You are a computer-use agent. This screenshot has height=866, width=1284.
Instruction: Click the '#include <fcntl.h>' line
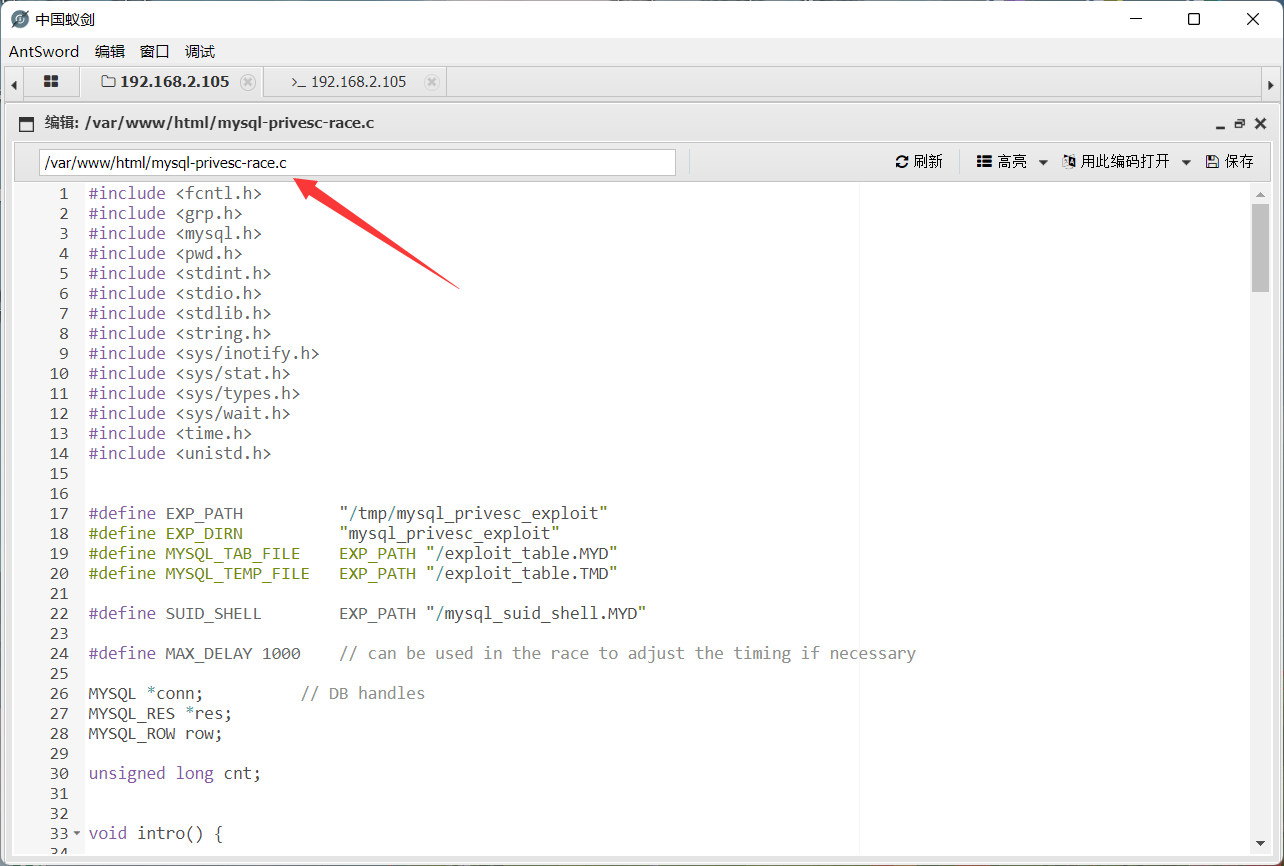(175, 193)
